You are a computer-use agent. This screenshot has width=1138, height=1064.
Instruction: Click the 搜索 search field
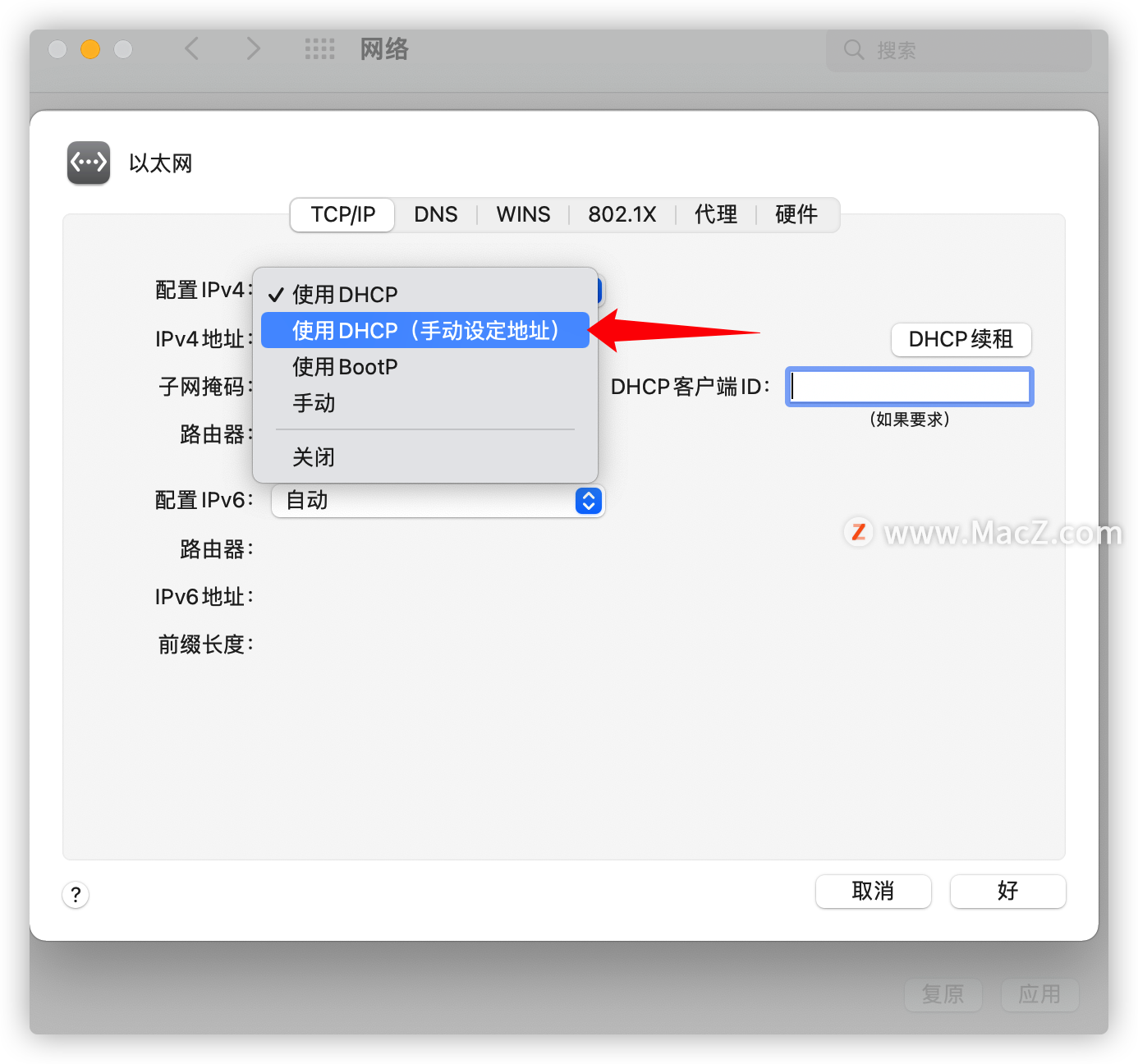pos(959,50)
